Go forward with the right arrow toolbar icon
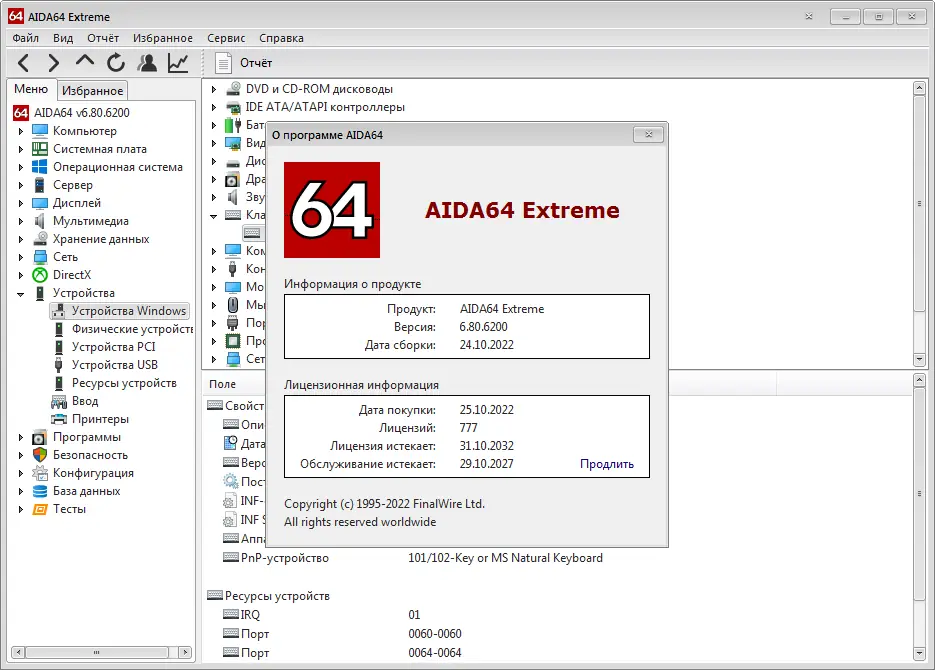Viewport: 935px width, 670px height. coord(54,63)
